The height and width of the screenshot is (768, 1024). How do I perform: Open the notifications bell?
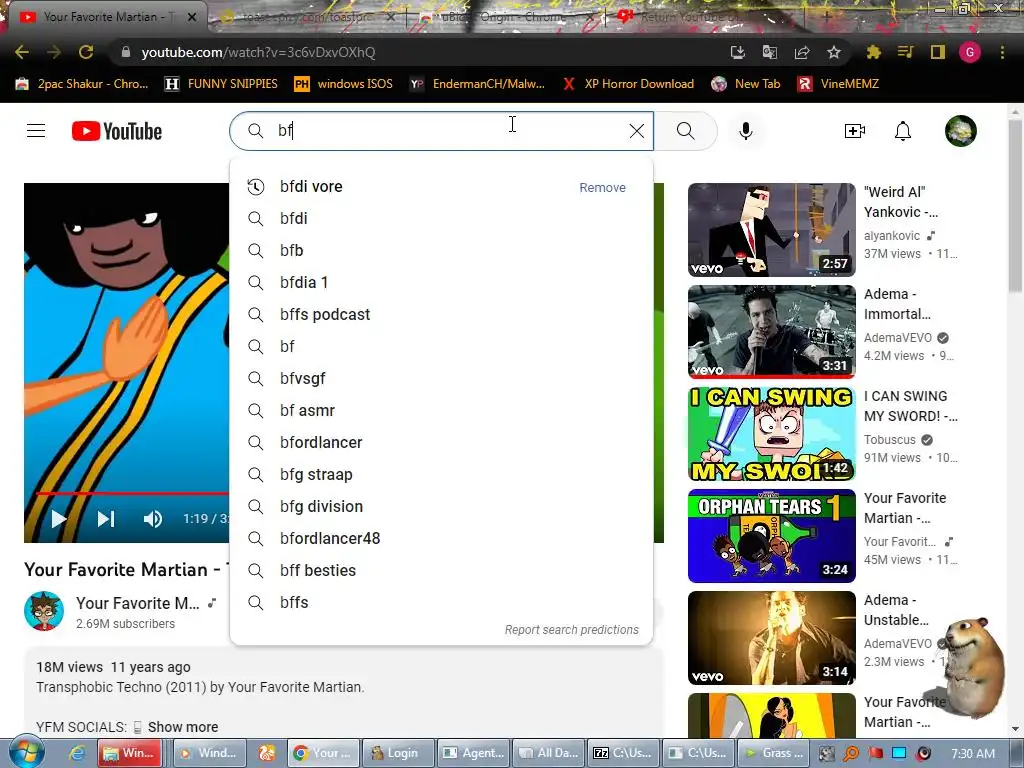(x=903, y=131)
